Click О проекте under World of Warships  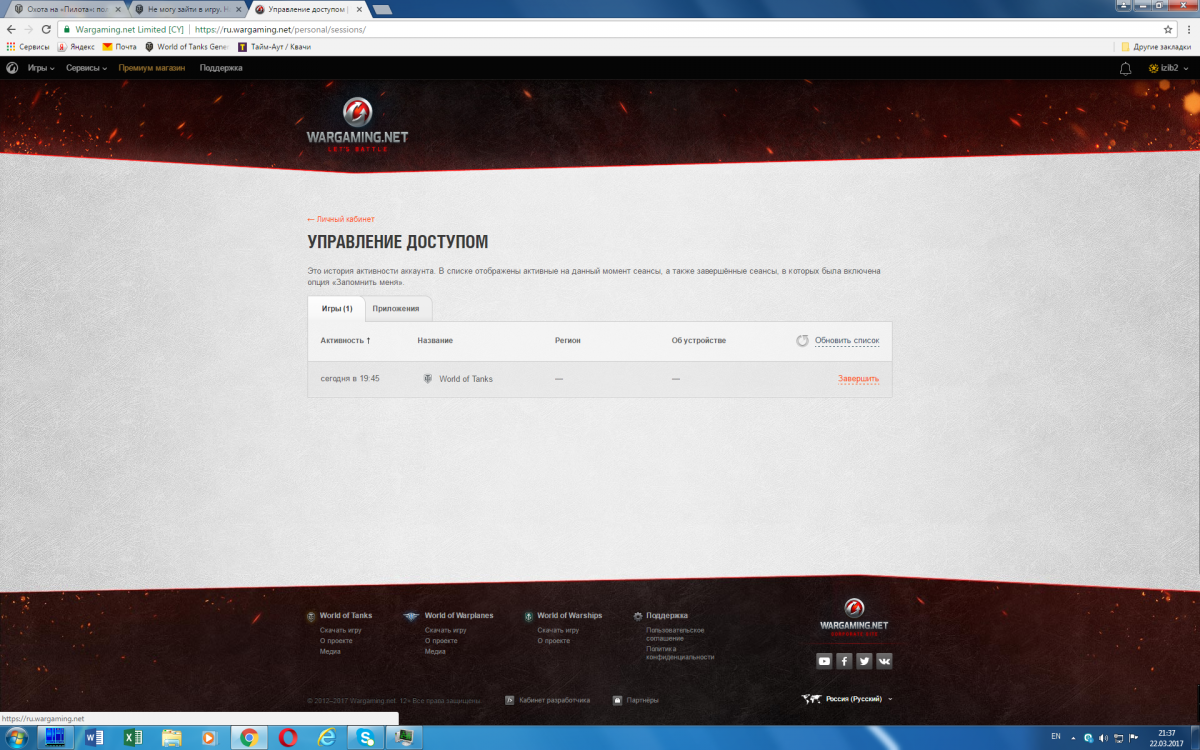(553, 641)
